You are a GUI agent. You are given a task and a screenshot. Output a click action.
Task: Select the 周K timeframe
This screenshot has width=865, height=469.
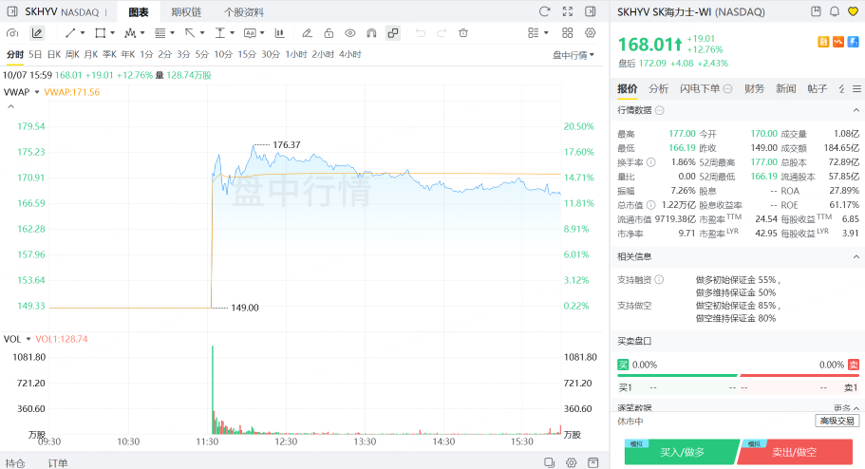coord(72,54)
